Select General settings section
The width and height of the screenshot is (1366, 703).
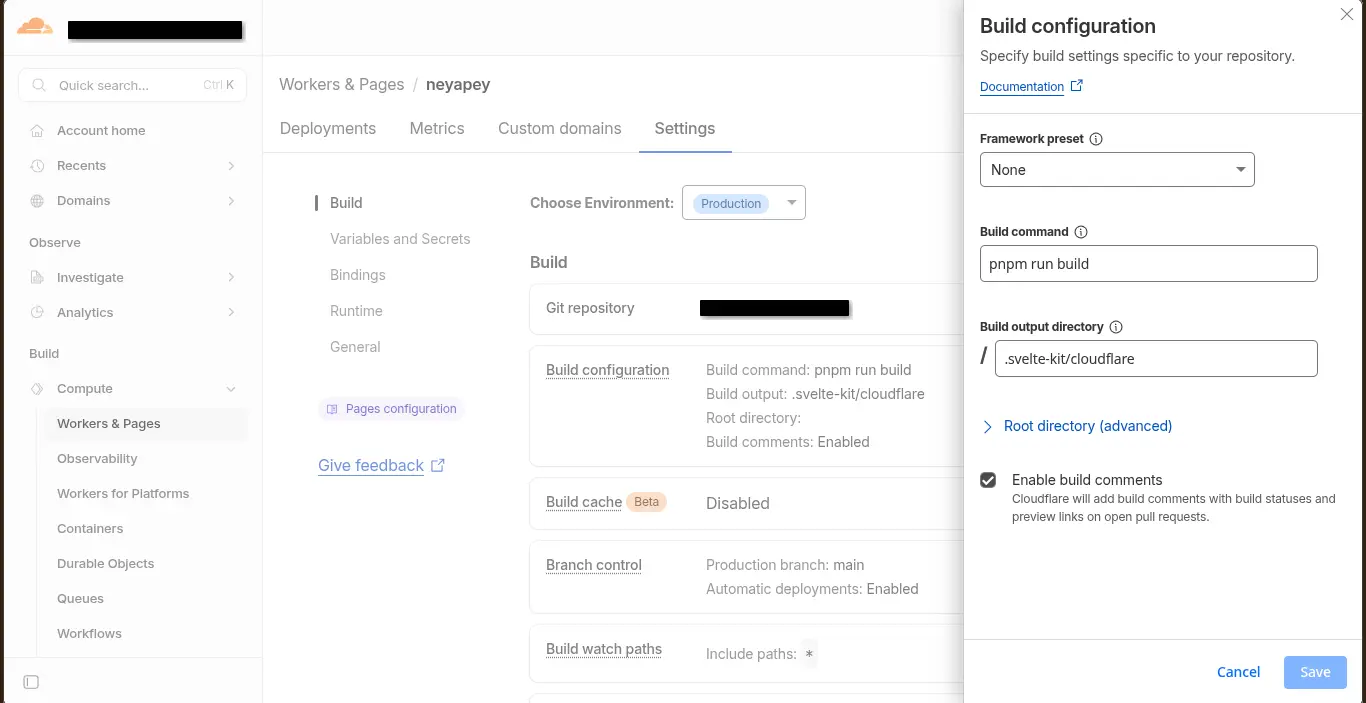click(x=355, y=347)
